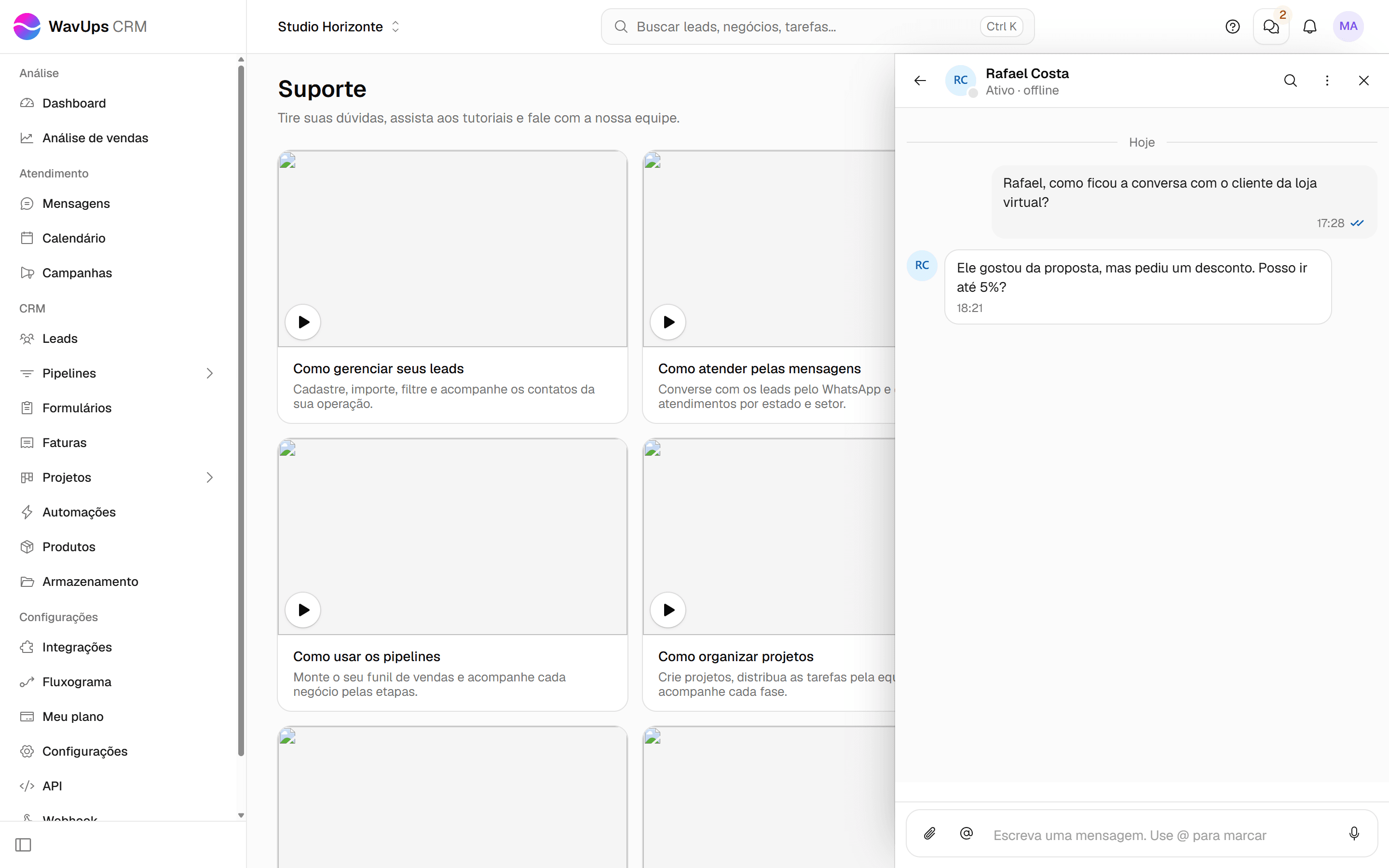
Task: Open Análise de vendas
Action: pos(119,138)
